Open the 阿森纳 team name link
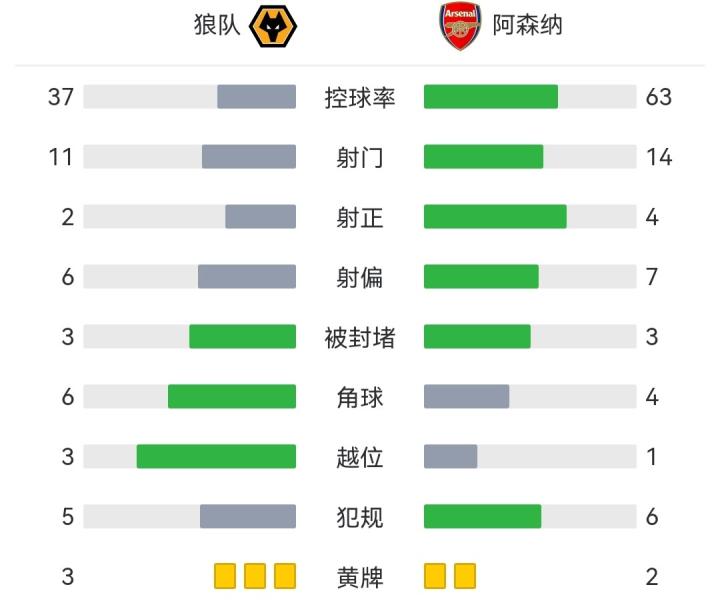Image resolution: width=720 pixels, height=603 pixels. [527, 26]
